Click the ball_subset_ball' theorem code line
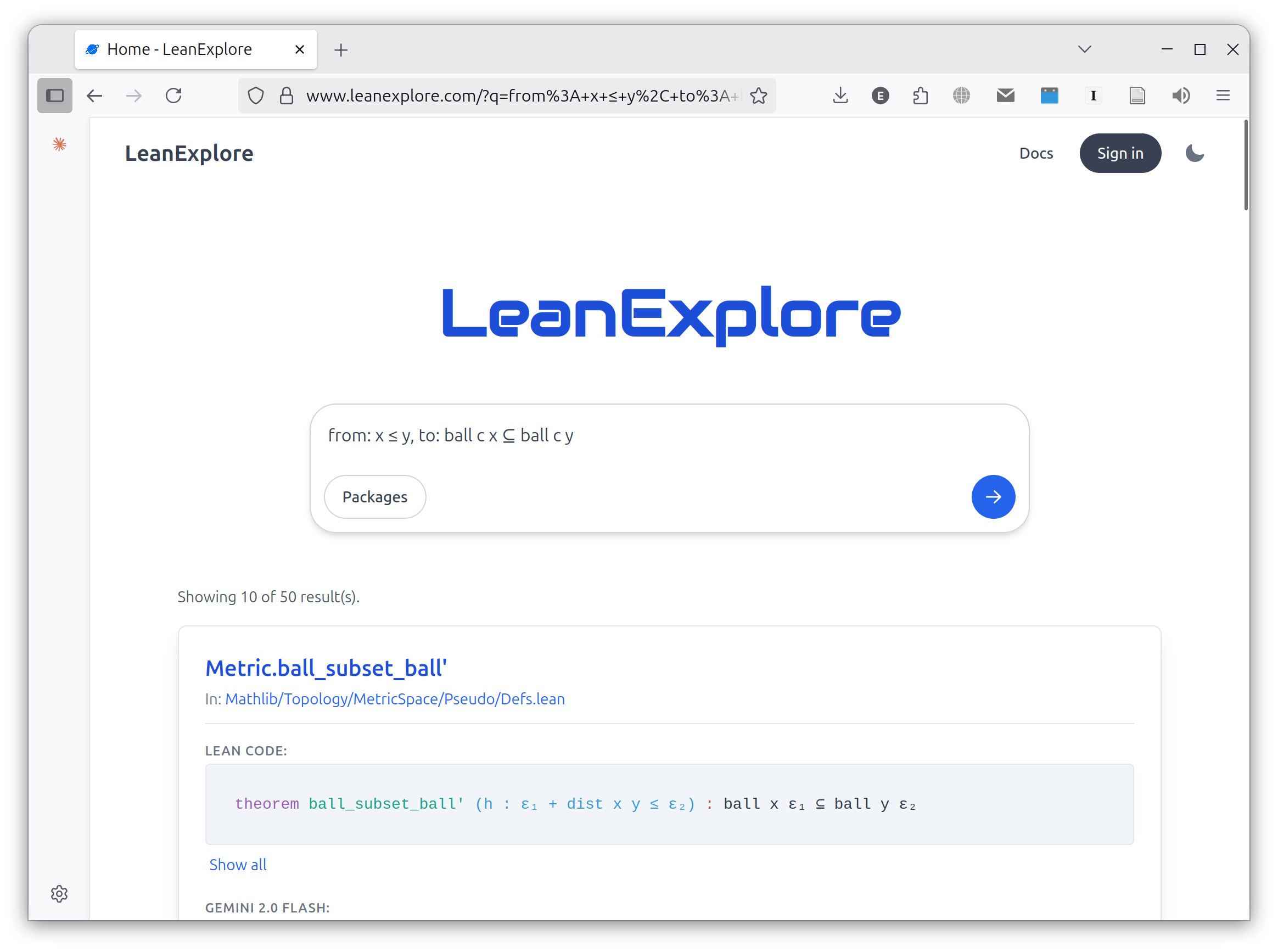The width and height of the screenshot is (1278, 952). pyautogui.click(x=574, y=804)
